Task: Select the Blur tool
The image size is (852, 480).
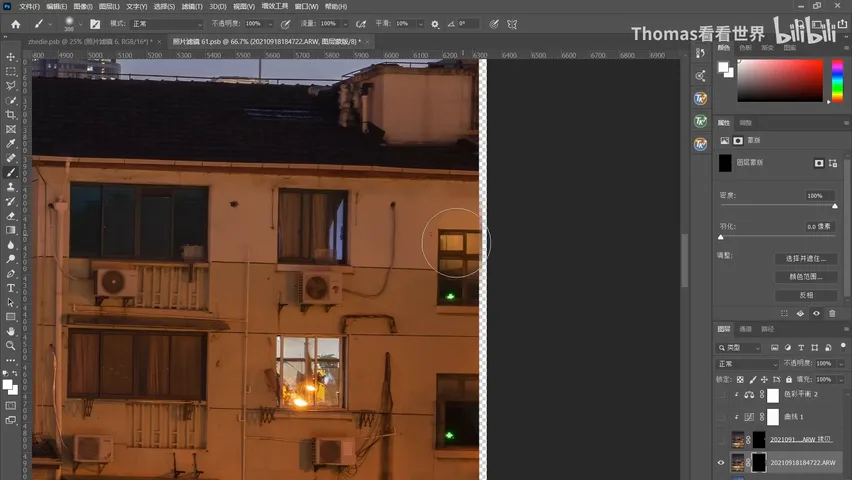Action: point(11,245)
